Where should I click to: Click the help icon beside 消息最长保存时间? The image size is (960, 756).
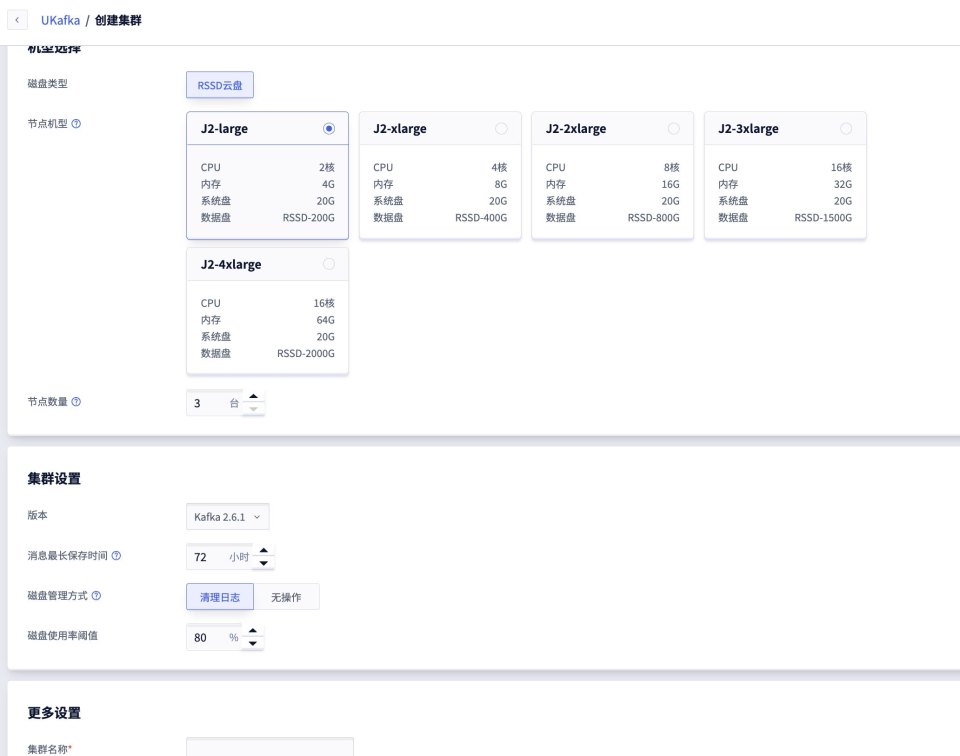116,555
